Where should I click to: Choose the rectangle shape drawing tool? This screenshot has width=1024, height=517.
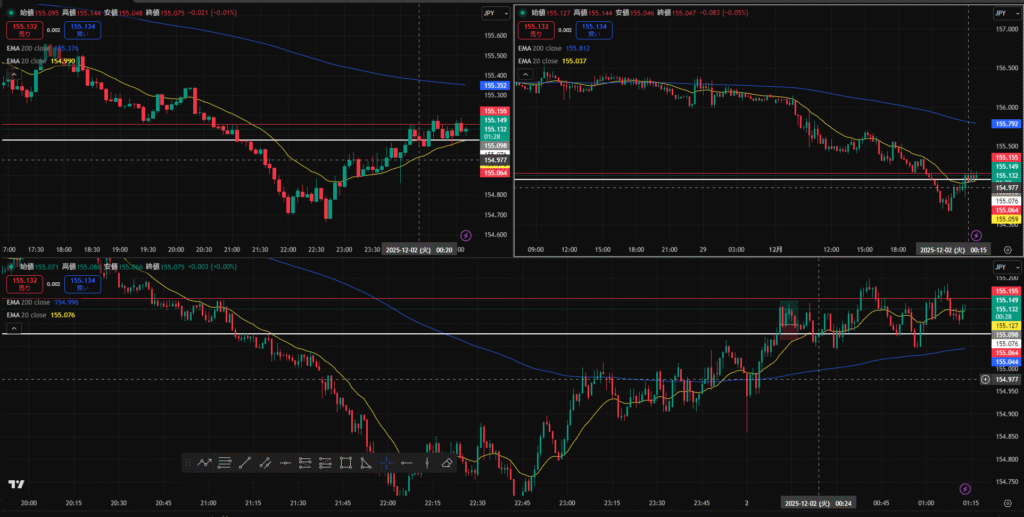pyautogui.click(x=346, y=463)
